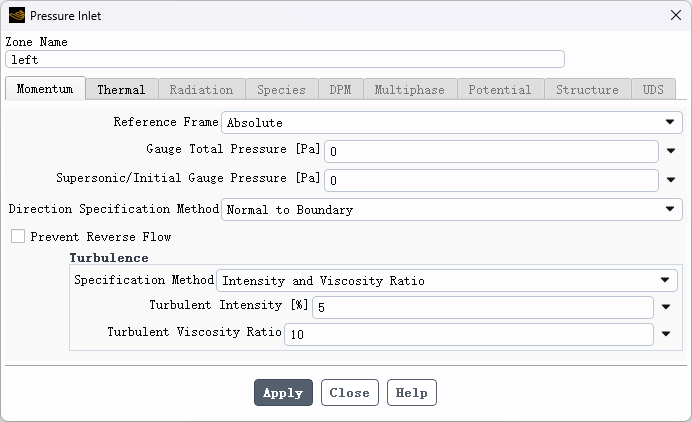Screen dimensions: 692x422
Task: Open Gauge Total Pressure profile arrow
Action: [x=671, y=152]
